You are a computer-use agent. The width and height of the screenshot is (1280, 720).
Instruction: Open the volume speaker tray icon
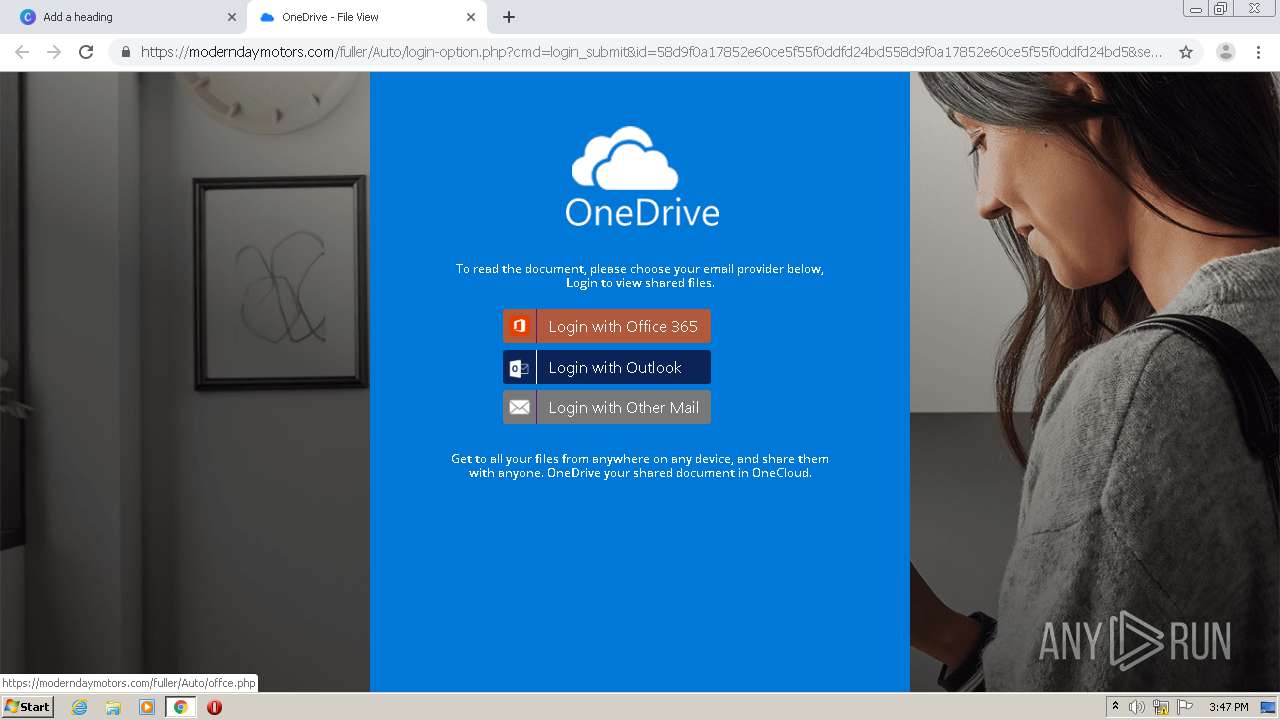tap(1137, 707)
